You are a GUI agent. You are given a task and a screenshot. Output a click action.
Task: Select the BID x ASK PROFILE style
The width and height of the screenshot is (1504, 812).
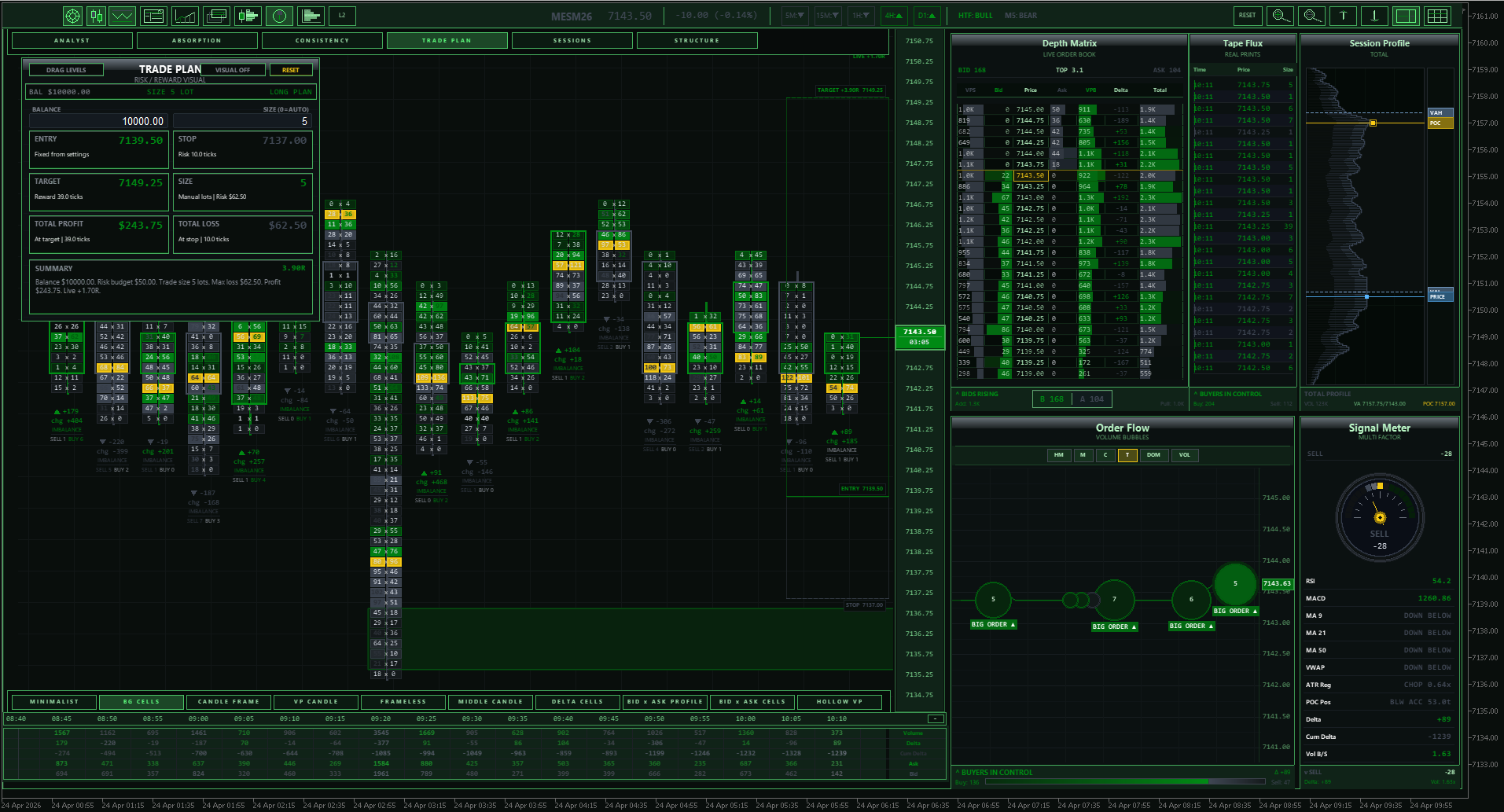(665, 701)
